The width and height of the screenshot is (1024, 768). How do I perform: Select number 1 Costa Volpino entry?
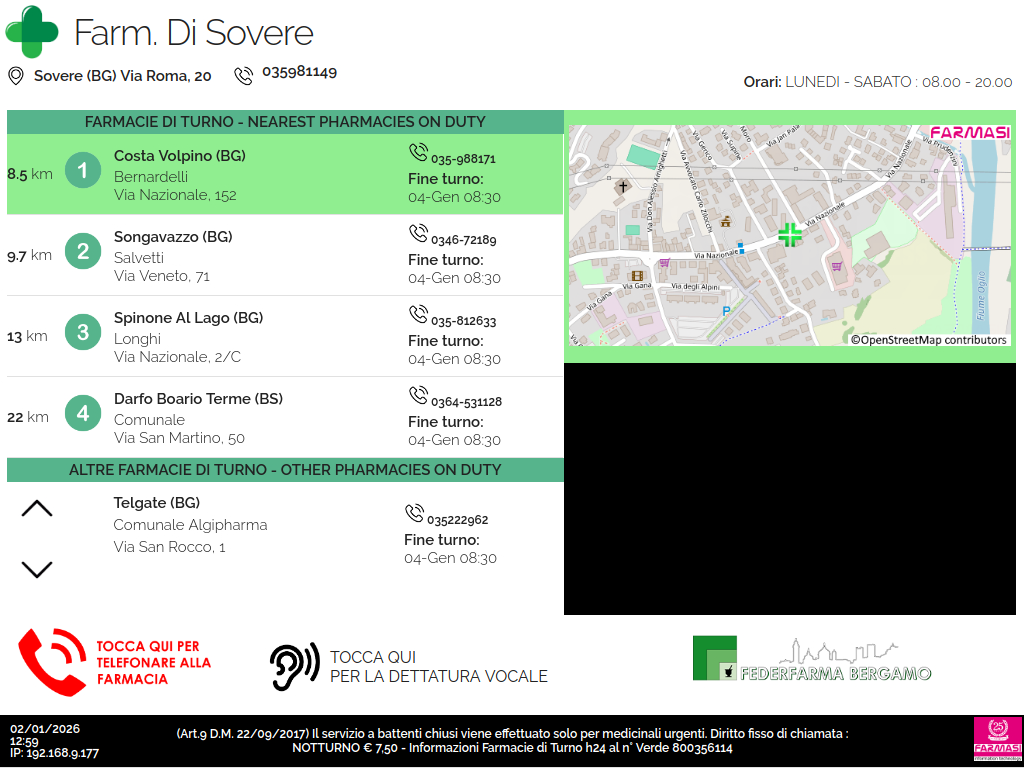83,171
